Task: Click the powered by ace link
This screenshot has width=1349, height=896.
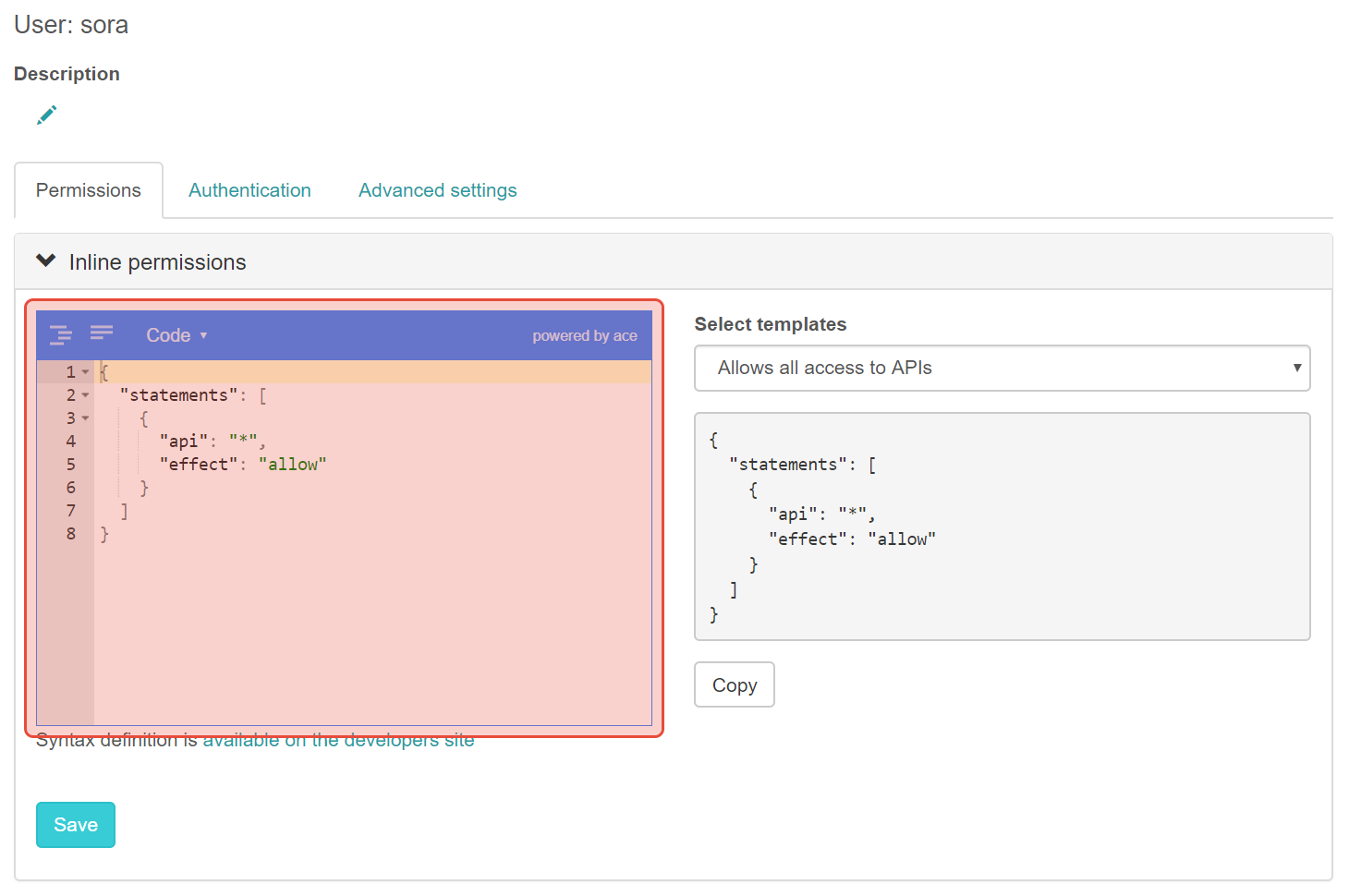Action: pyautogui.click(x=584, y=336)
